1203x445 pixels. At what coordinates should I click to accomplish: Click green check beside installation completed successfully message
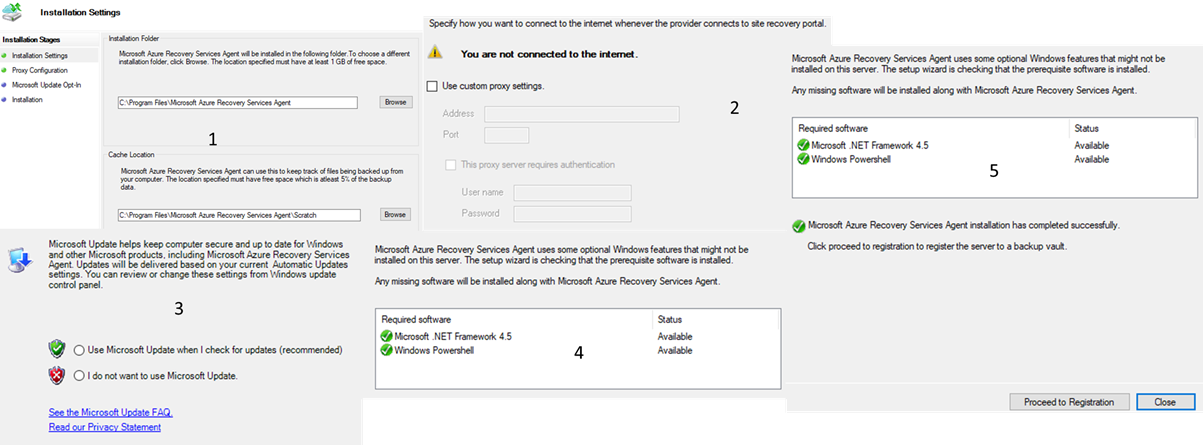coord(798,225)
